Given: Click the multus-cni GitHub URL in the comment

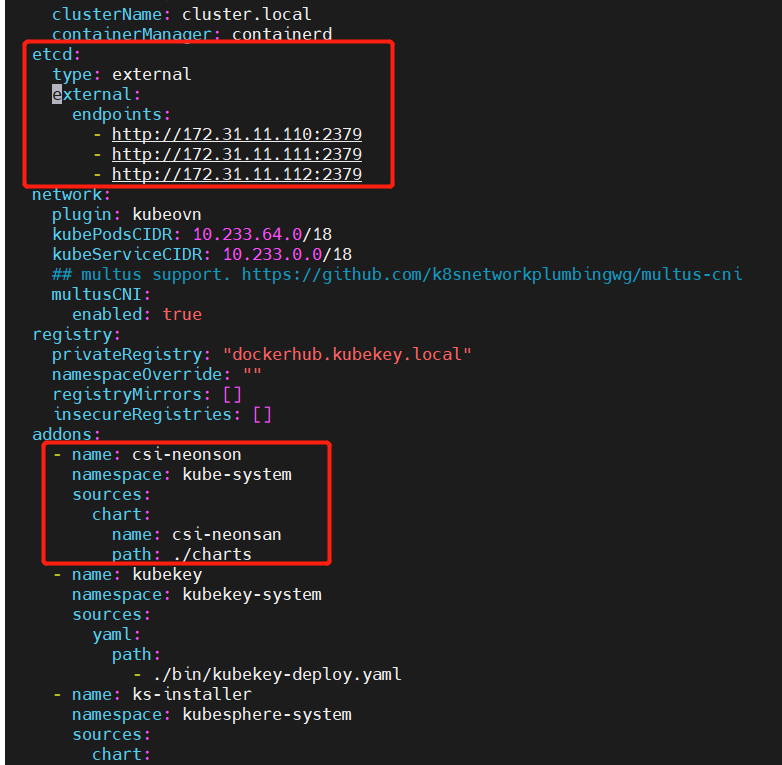Looking at the screenshot, I should click(491, 274).
